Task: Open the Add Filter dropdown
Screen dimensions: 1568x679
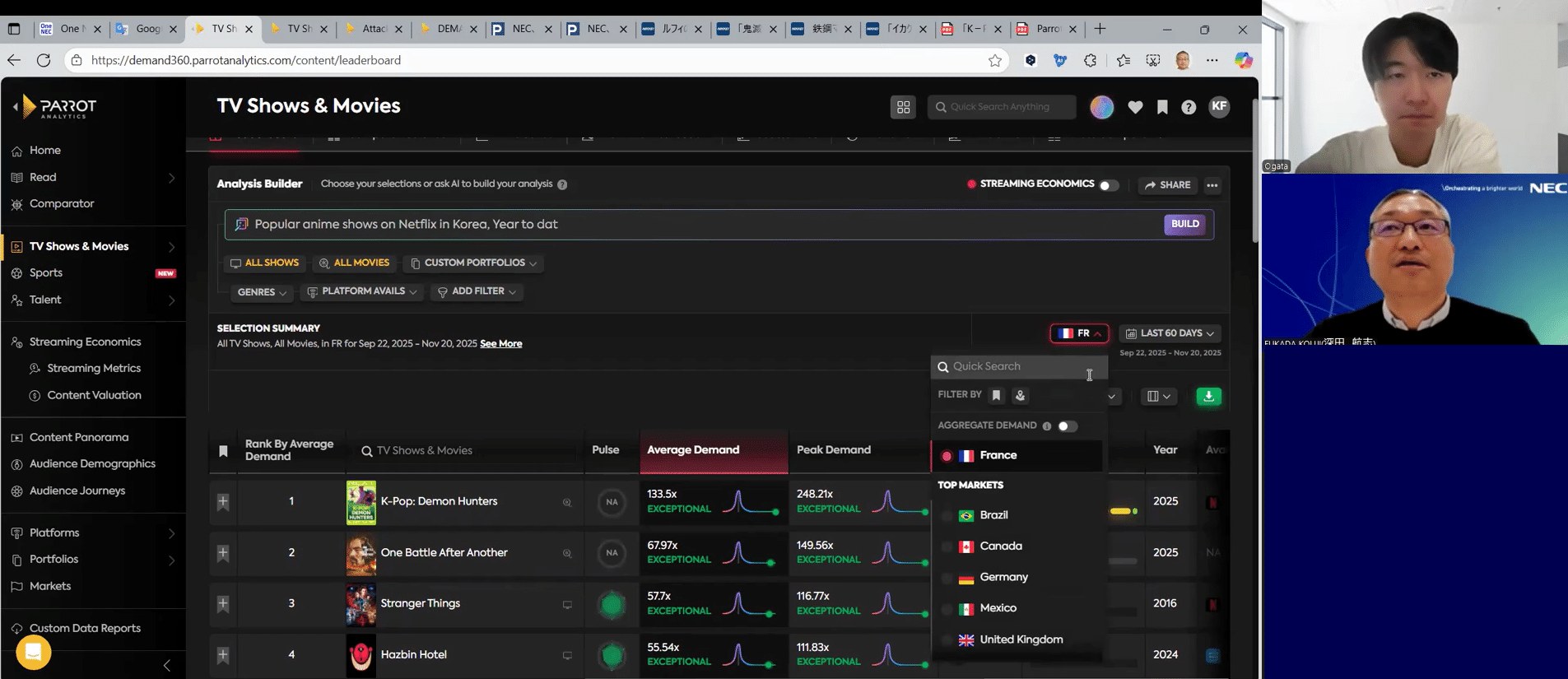Action: coord(477,291)
